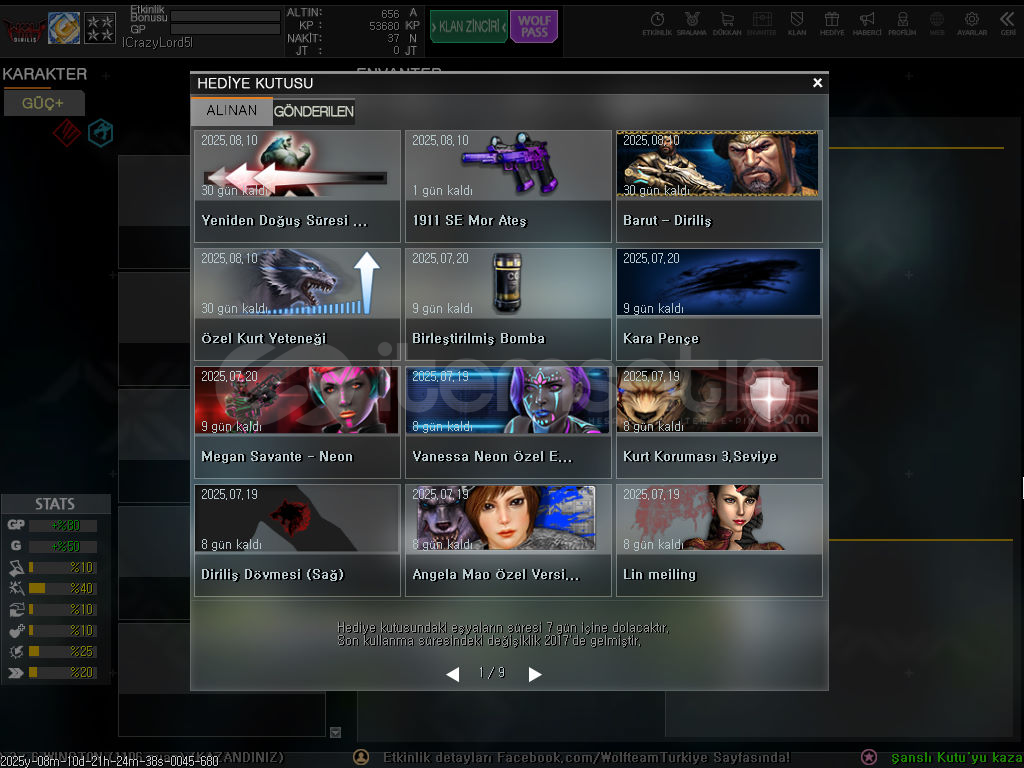Click the bottom ticker star circle icon
Screen dimensions: 1024x768
tap(869, 757)
